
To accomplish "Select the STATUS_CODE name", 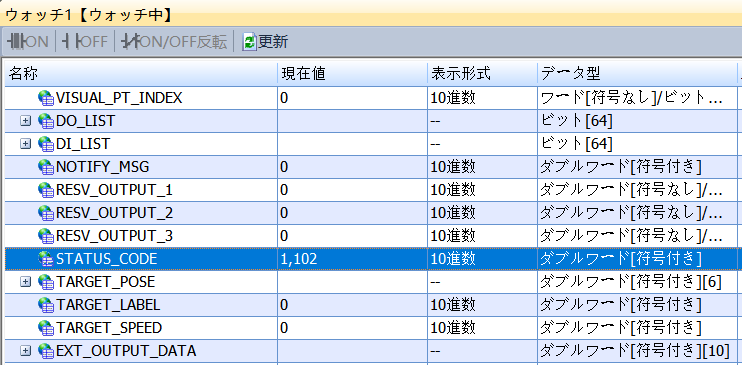I will point(106,259).
